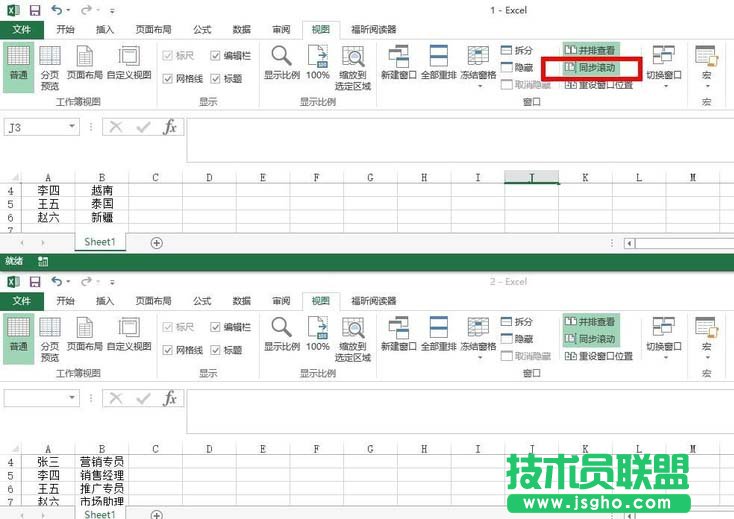Toggle Gridlines checkbox in window 2

tap(168, 350)
